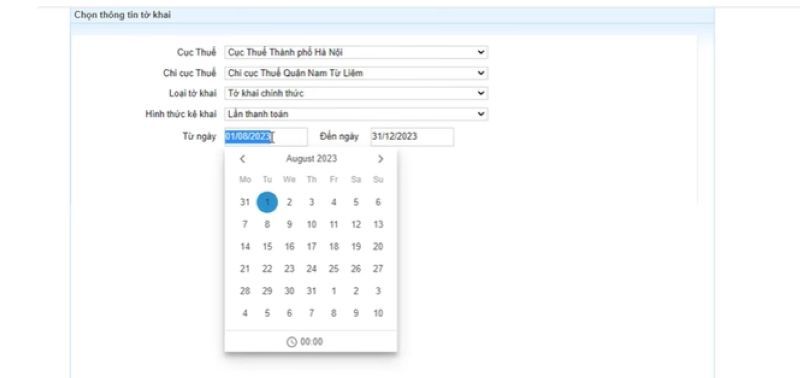Choose September 3 from the next month
Image resolution: width=800 pixels, height=378 pixels.
pos(378,291)
